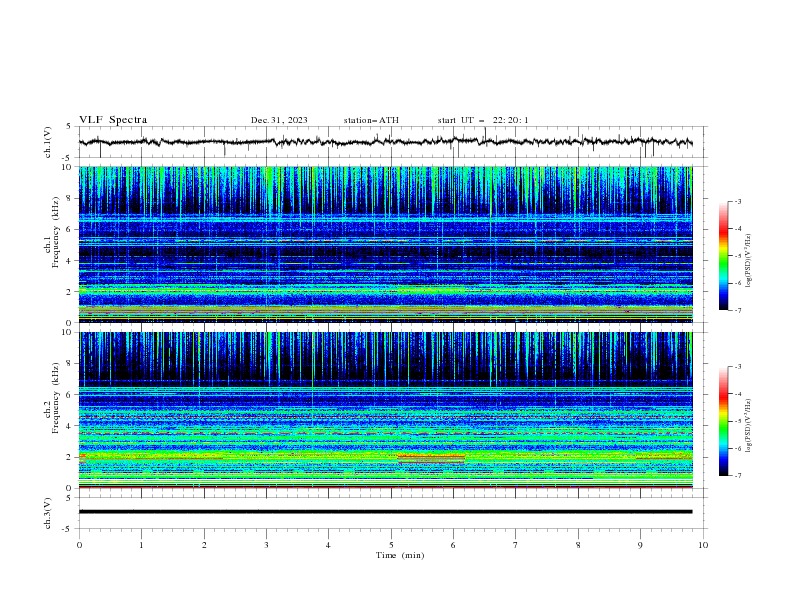
Task: Click the '-7' label on lower colorbar
Action: pos(737,476)
